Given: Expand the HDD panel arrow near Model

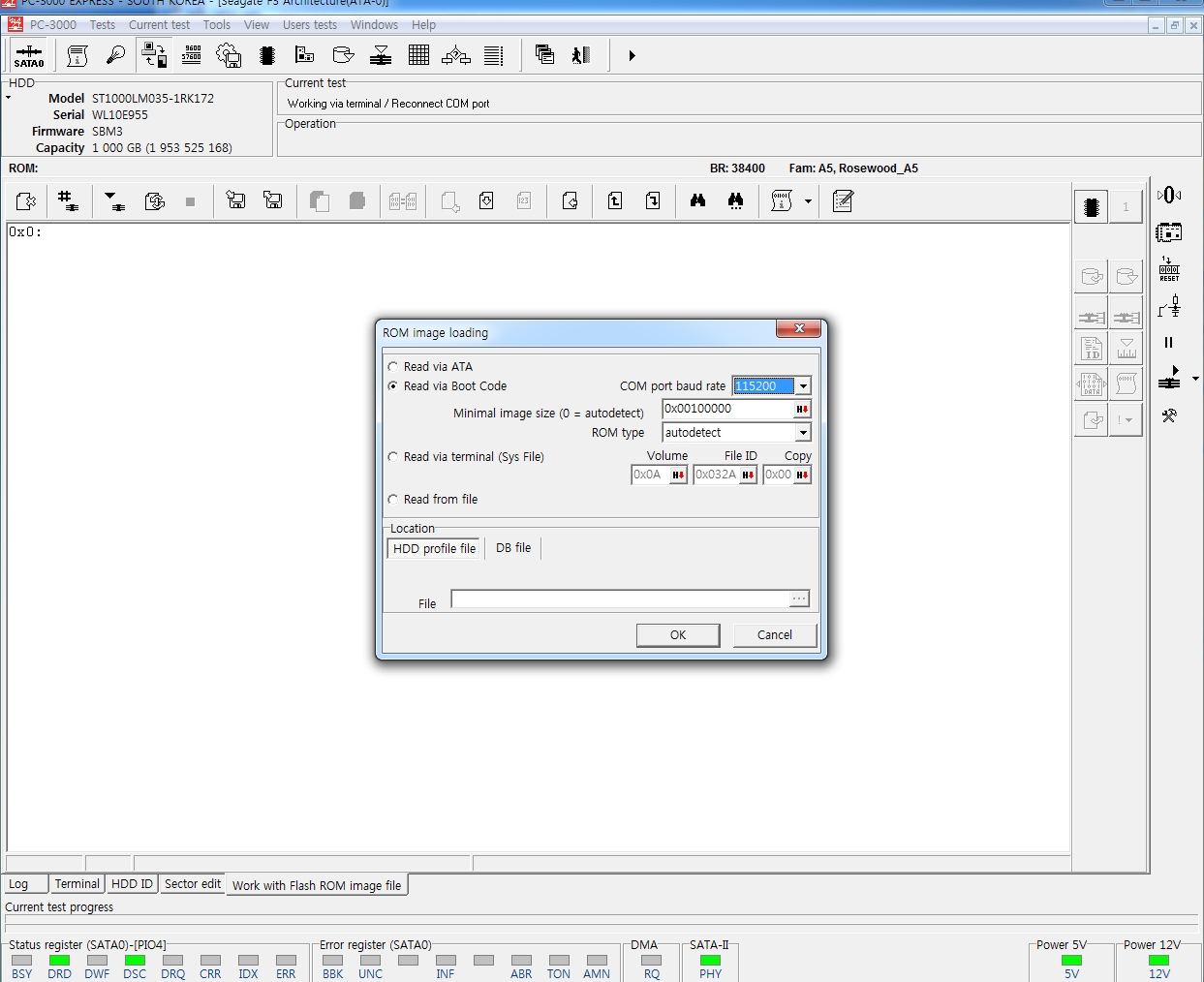Looking at the screenshot, I should pos(8,98).
